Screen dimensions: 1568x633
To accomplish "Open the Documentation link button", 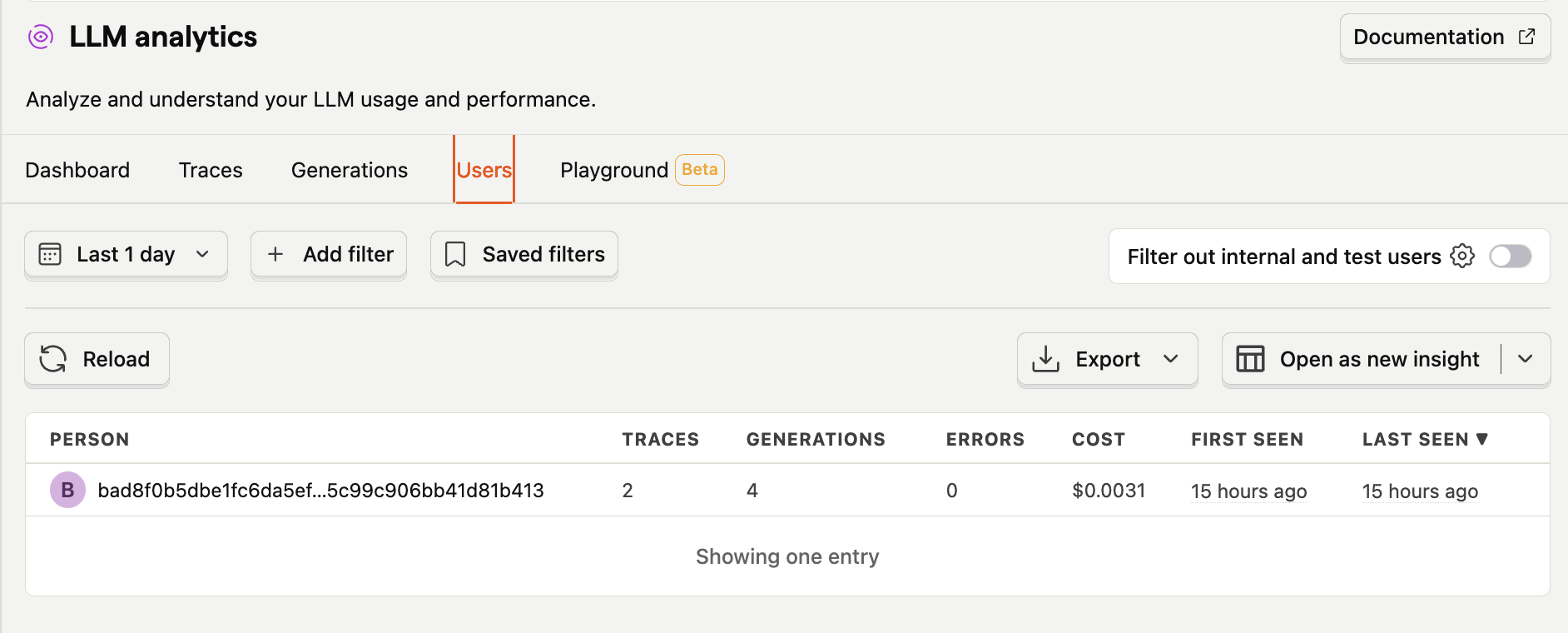I will pos(1444,37).
